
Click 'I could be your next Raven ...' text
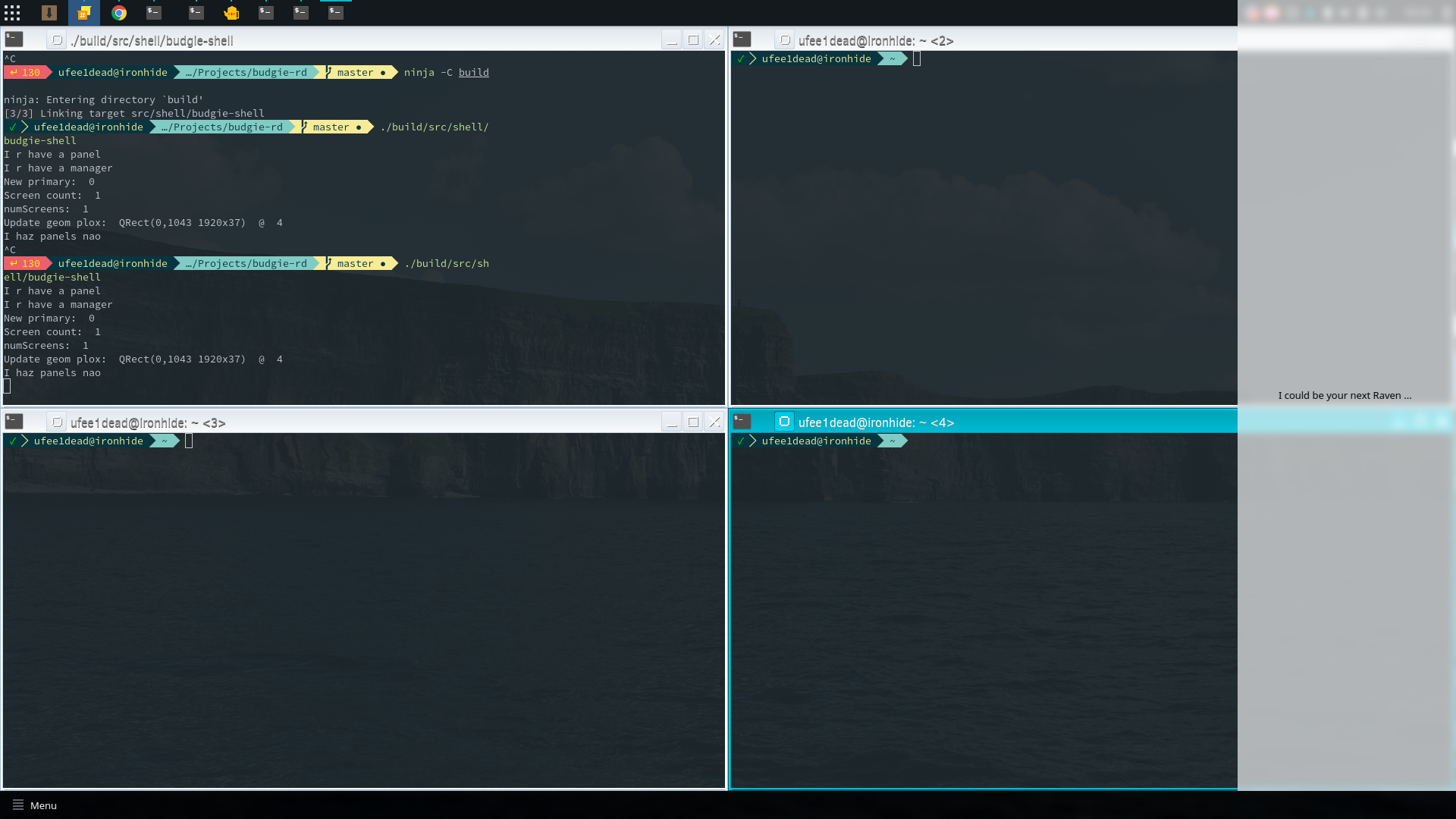(x=1345, y=396)
